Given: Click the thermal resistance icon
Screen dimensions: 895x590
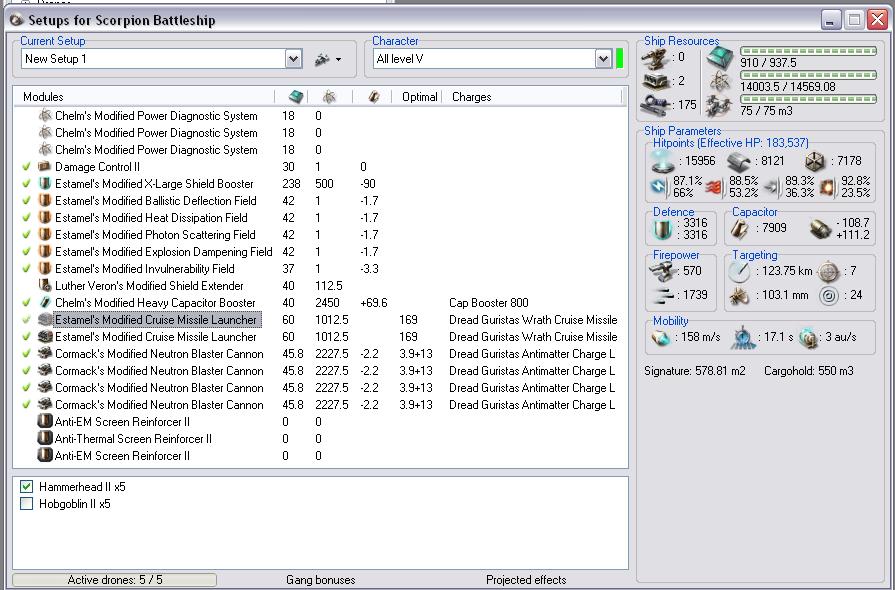Looking at the screenshot, I should (714, 187).
